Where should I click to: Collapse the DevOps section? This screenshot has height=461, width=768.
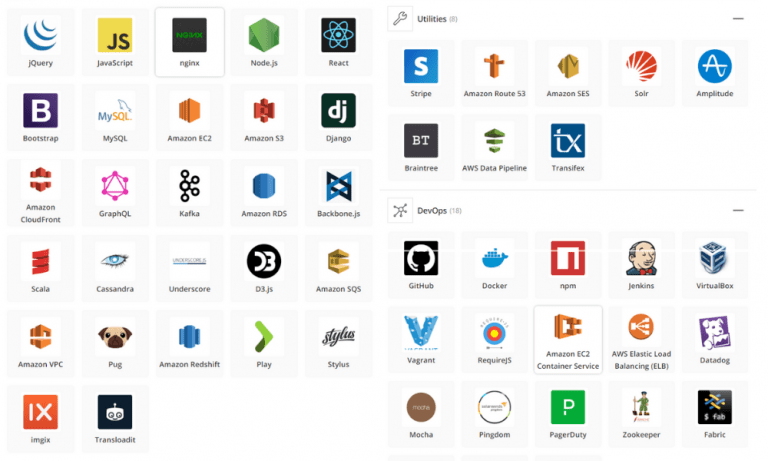click(x=738, y=211)
